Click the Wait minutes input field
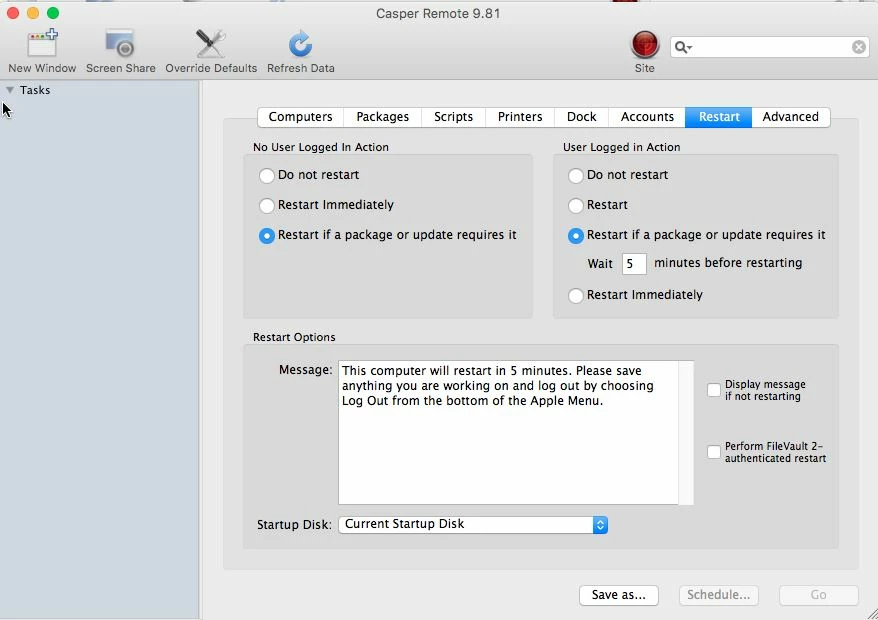The height and width of the screenshot is (620, 878). pos(634,264)
